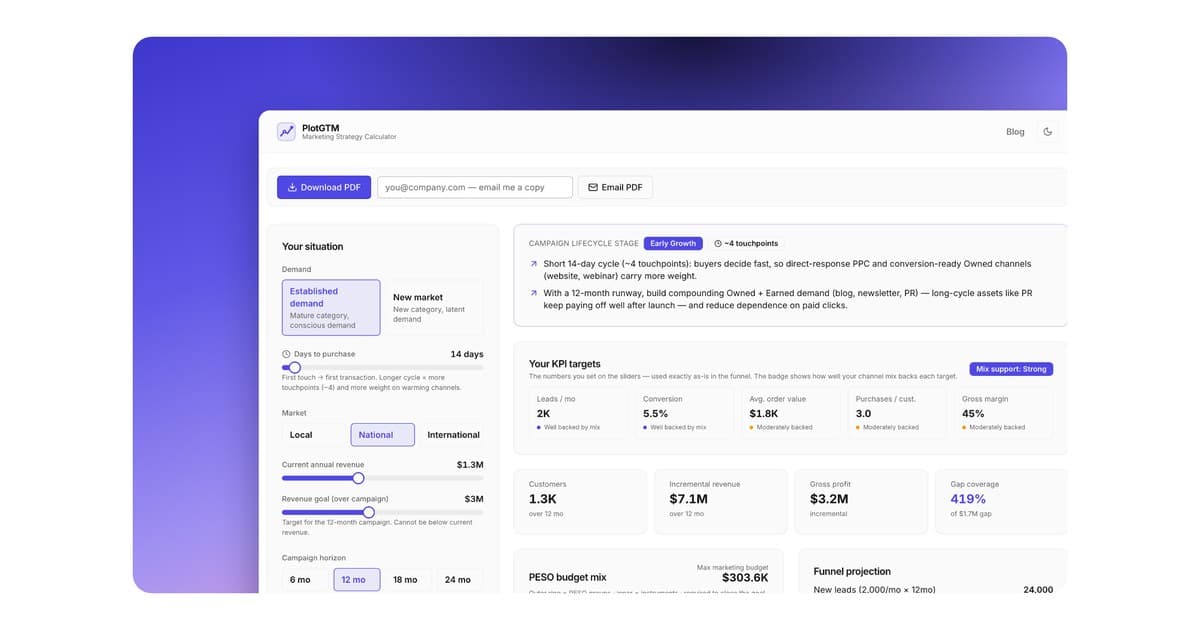This screenshot has height=630, width=1200.
Task: Toggle dark mode moon icon
Action: coord(1048,131)
